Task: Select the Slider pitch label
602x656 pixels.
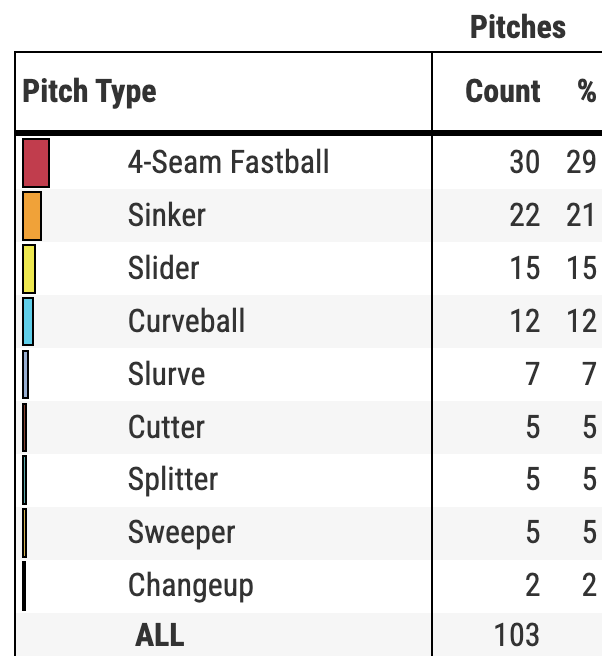Action: (x=164, y=268)
